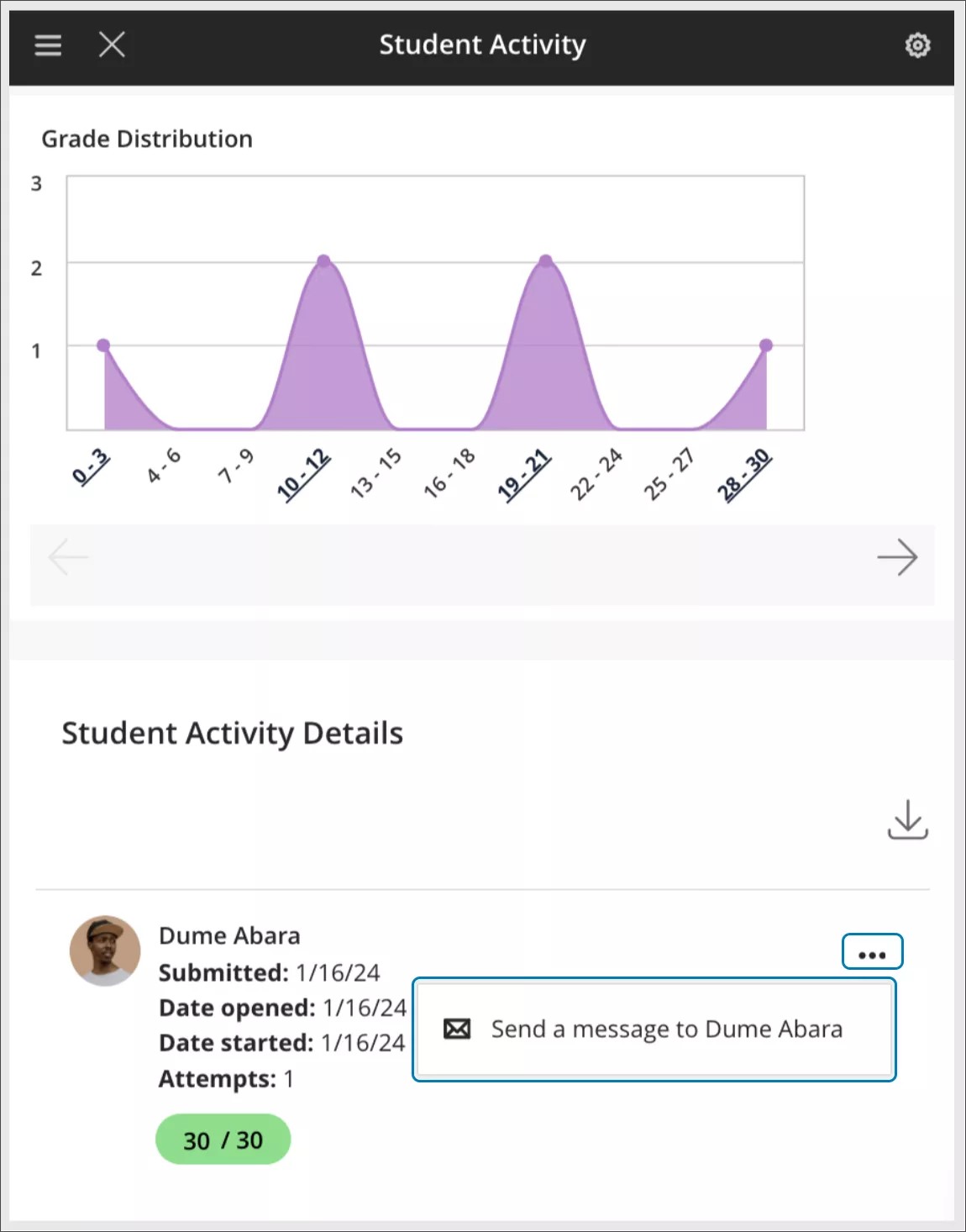The width and height of the screenshot is (966, 1232).
Task: Open the ellipsis options for Dume Abara
Action: pyautogui.click(x=872, y=951)
